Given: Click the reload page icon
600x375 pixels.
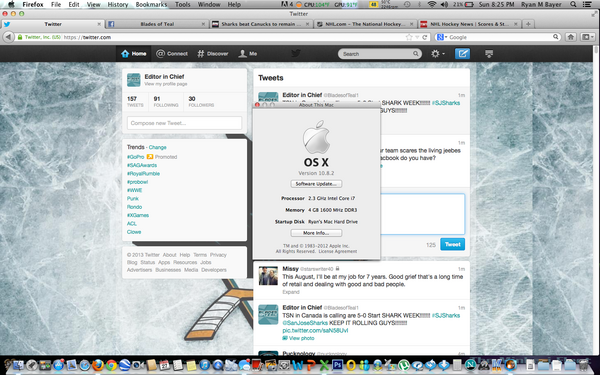Looking at the screenshot, I should pyautogui.click(x=424, y=37).
